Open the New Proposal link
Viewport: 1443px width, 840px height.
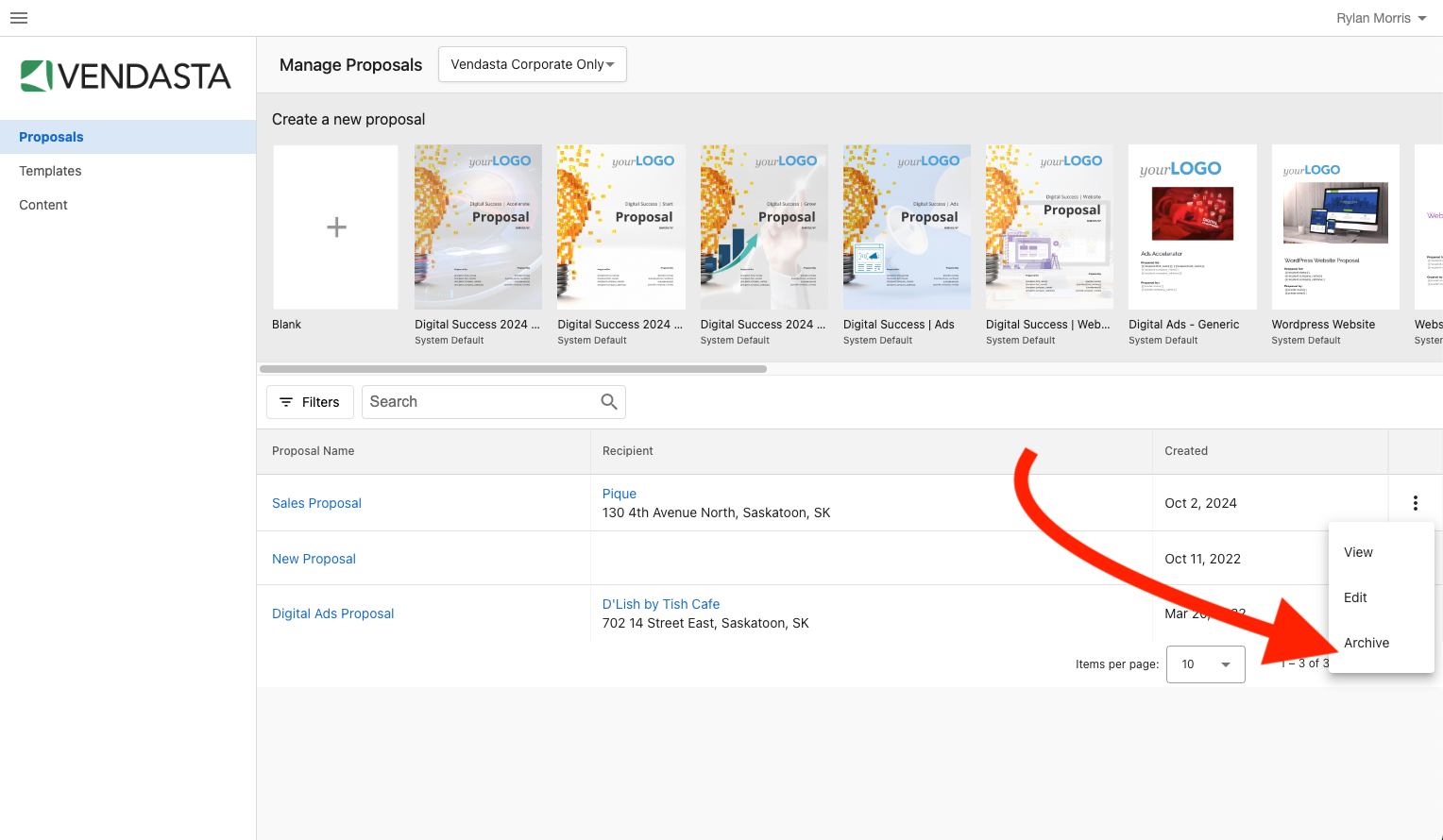(x=314, y=559)
